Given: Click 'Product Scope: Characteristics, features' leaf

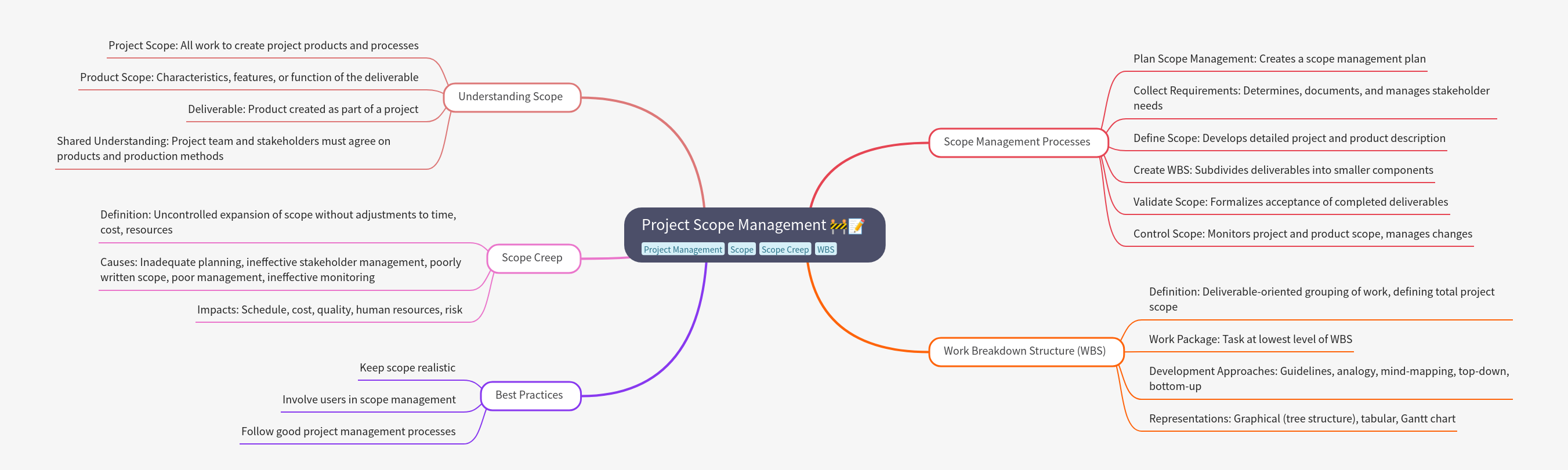Looking at the screenshot, I should (249, 77).
